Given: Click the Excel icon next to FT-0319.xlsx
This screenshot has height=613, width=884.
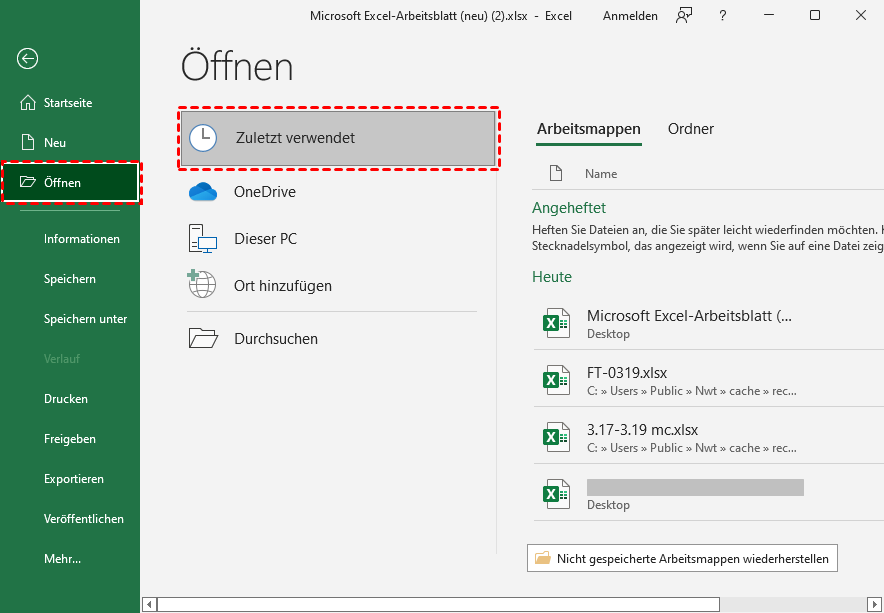Looking at the screenshot, I should [555, 380].
